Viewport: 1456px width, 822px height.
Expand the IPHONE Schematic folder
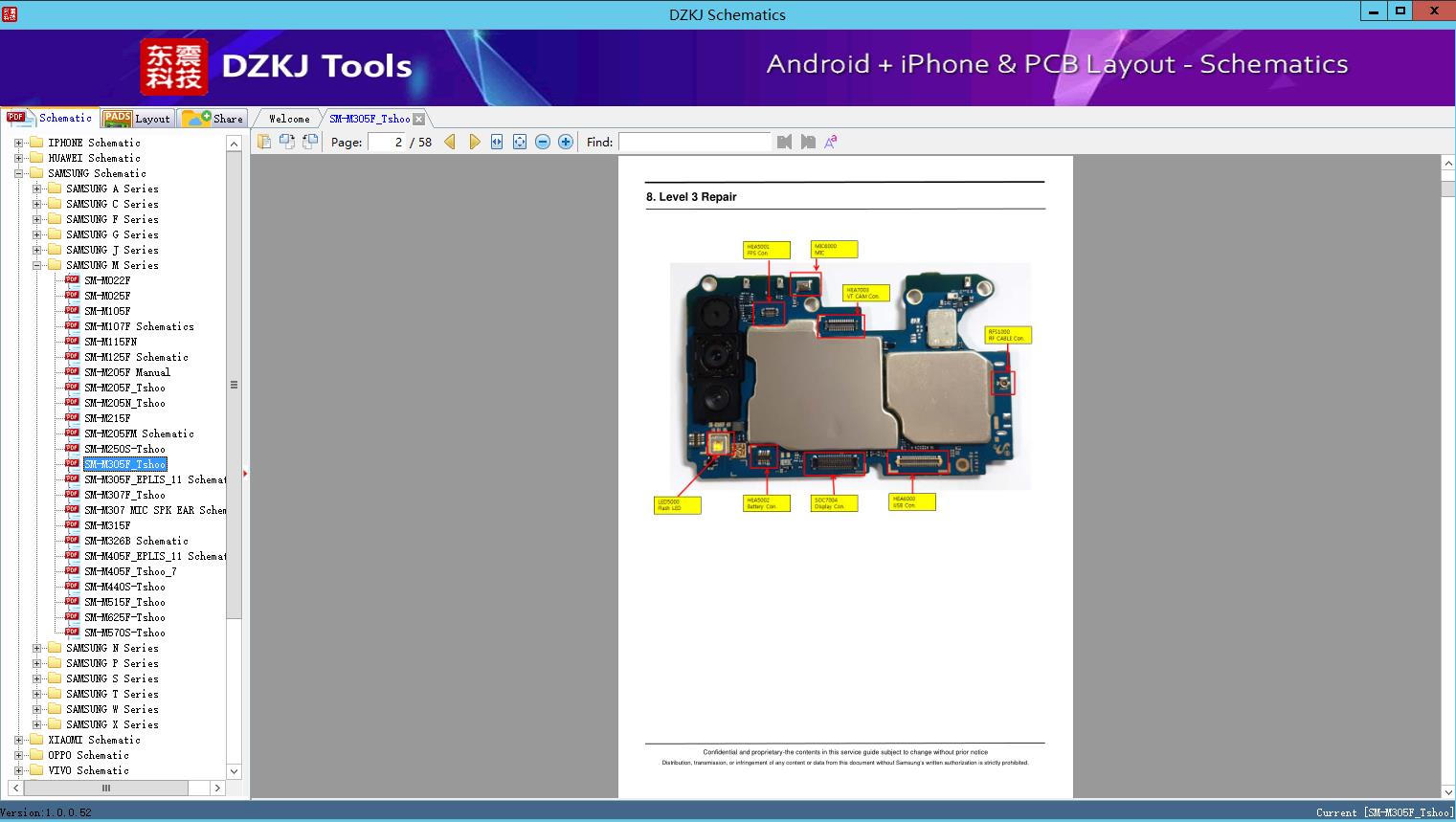19,143
